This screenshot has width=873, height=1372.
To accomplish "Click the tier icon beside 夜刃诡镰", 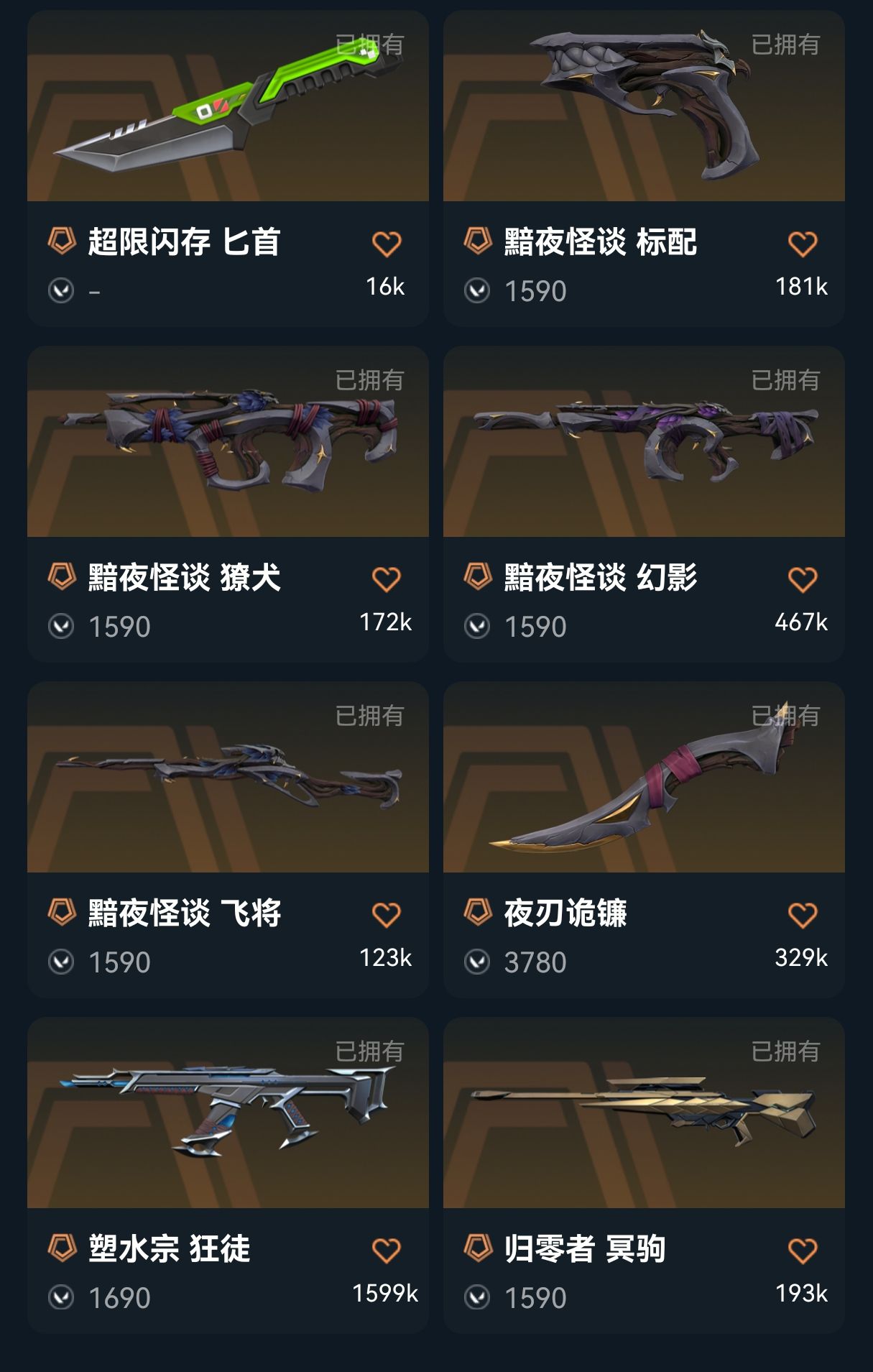I will click(x=478, y=912).
